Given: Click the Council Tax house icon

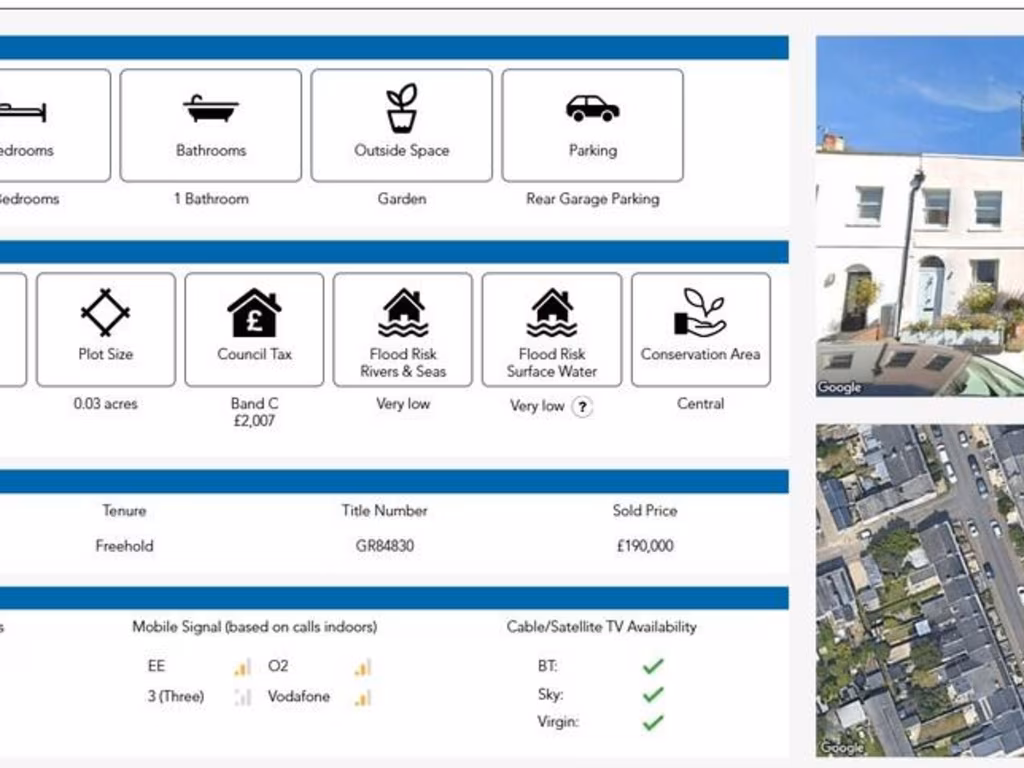Looking at the screenshot, I should [254, 313].
